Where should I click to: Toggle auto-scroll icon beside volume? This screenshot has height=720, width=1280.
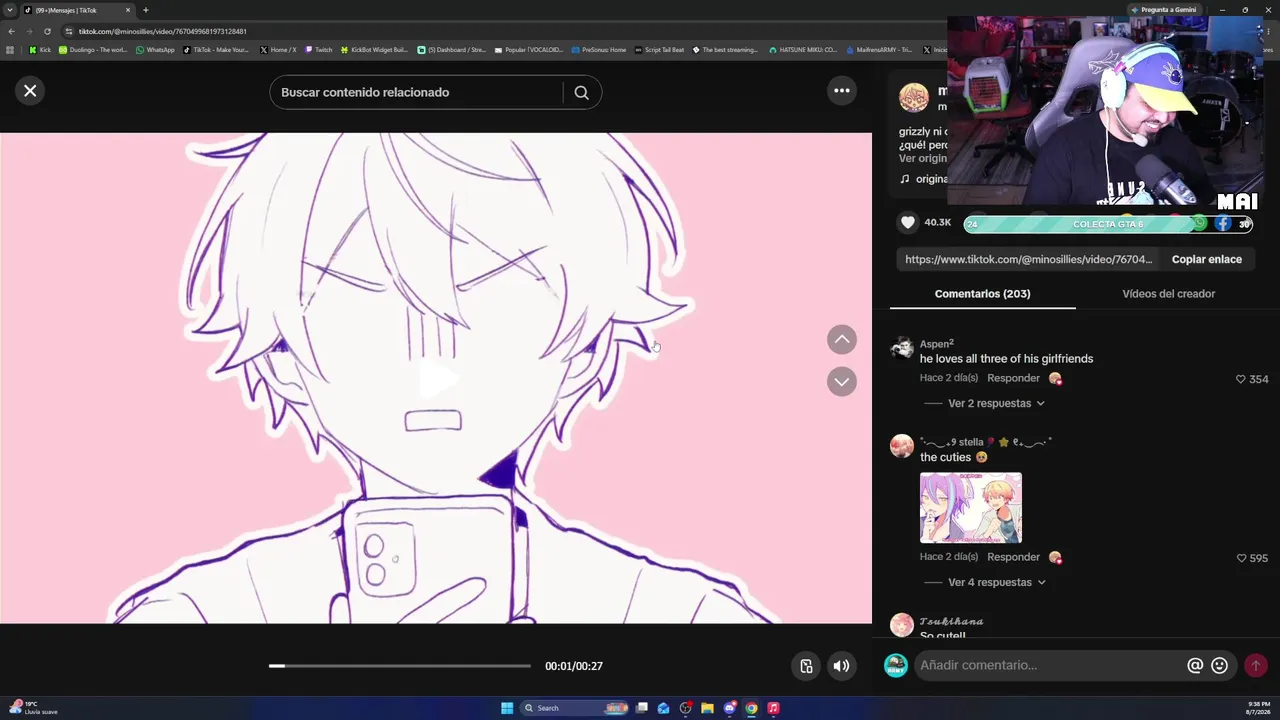pos(806,666)
